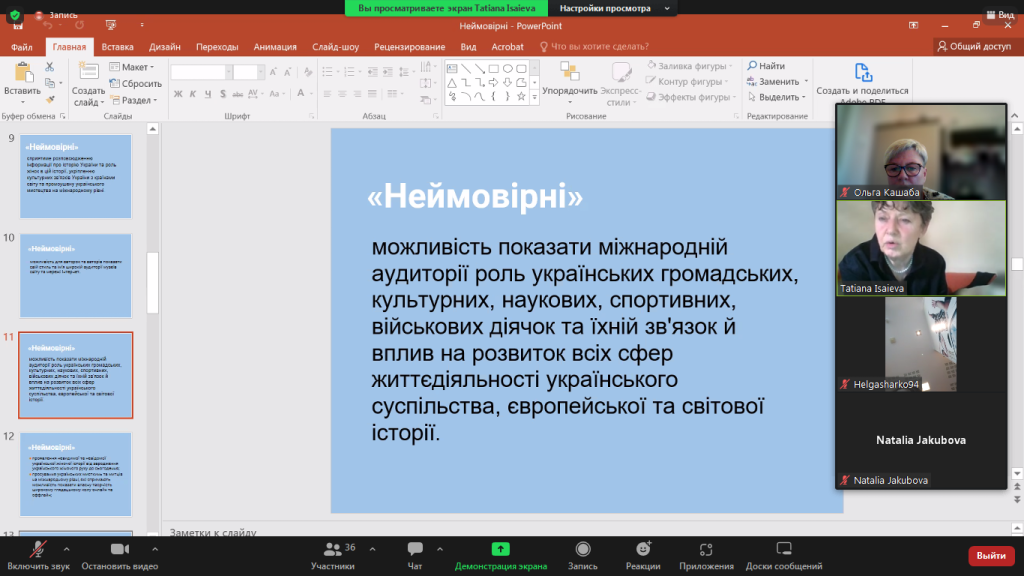Open the Доски сообщений whiteboards icon
Screen dimensions: 1024x576
[784, 549]
